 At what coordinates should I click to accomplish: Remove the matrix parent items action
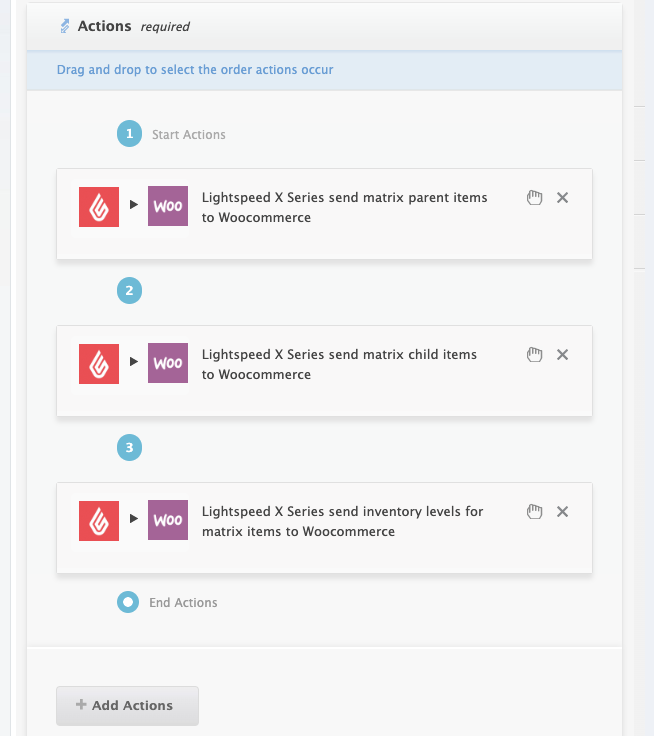click(562, 198)
